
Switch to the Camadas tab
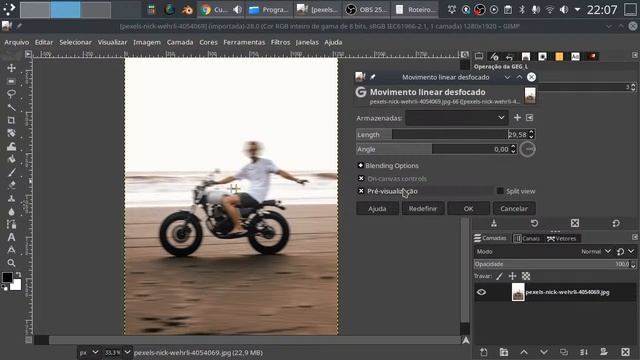490,238
